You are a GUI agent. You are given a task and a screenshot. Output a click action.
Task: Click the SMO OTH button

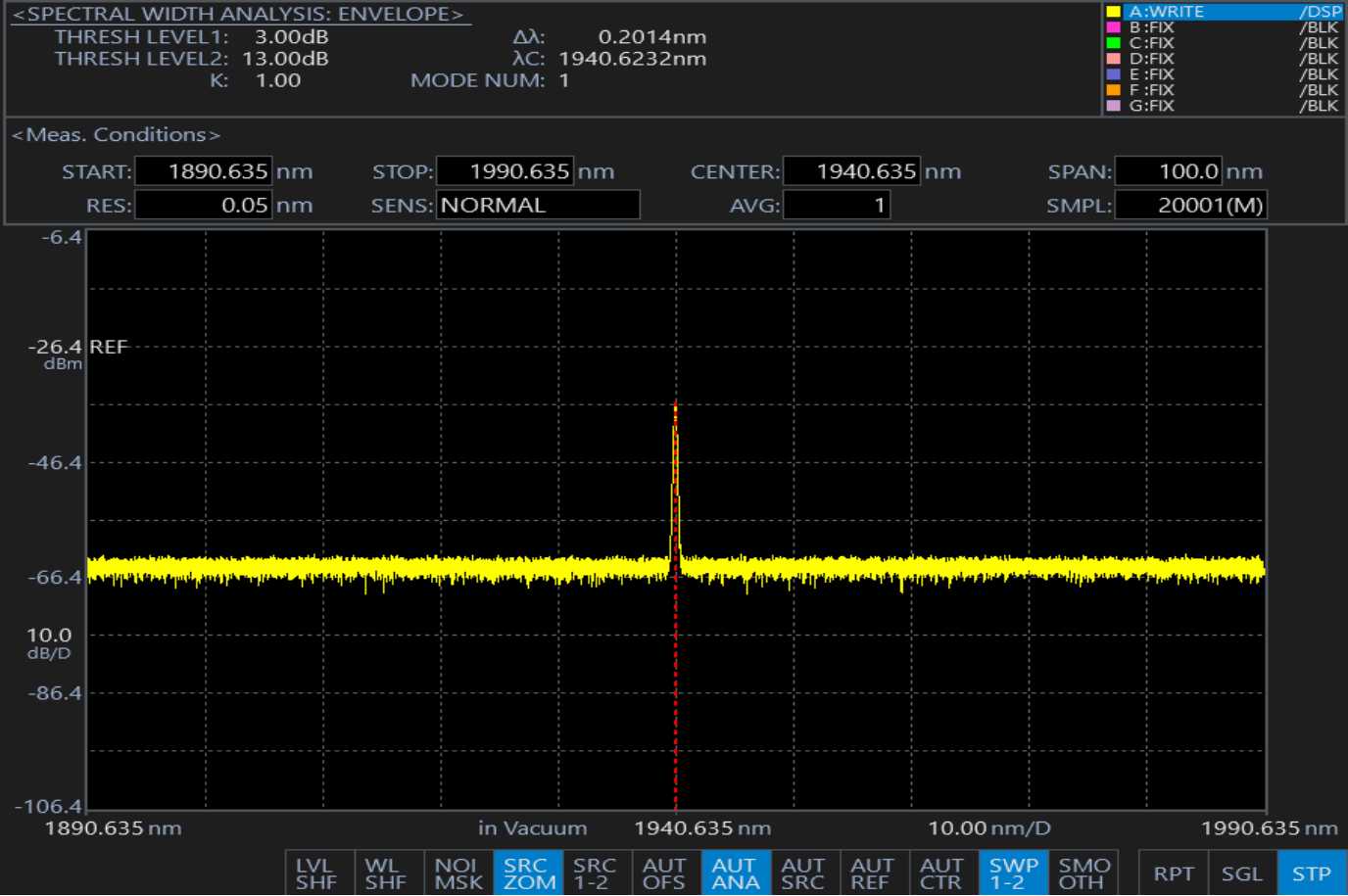coord(1083,873)
